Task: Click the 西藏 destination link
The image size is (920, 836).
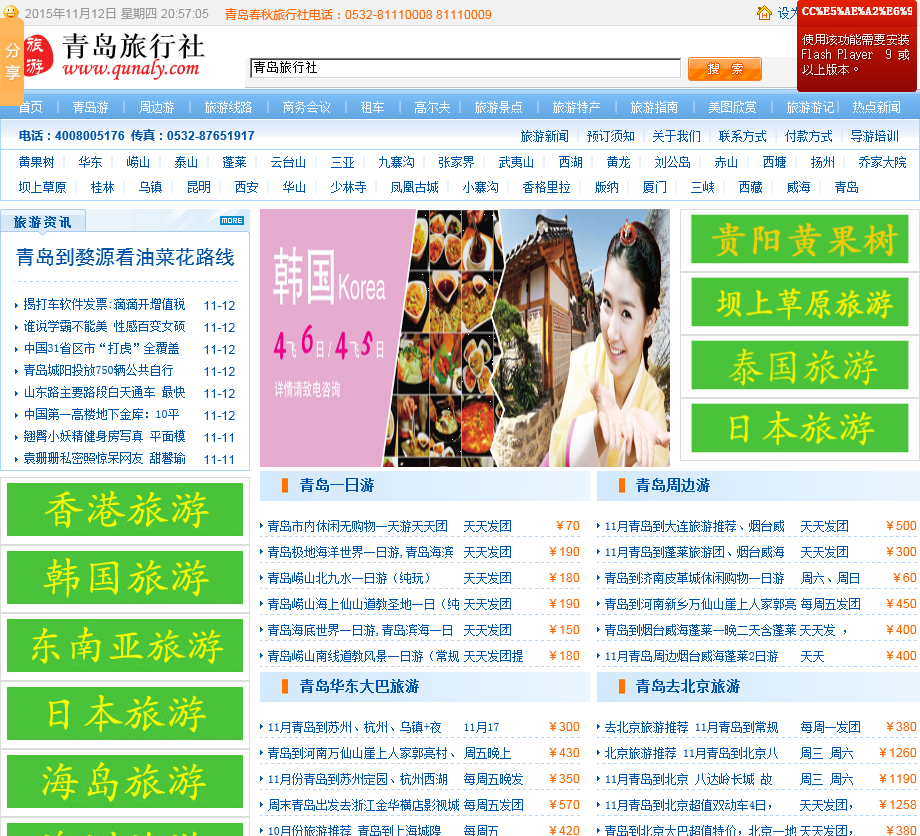Action: click(x=750, y=187)
